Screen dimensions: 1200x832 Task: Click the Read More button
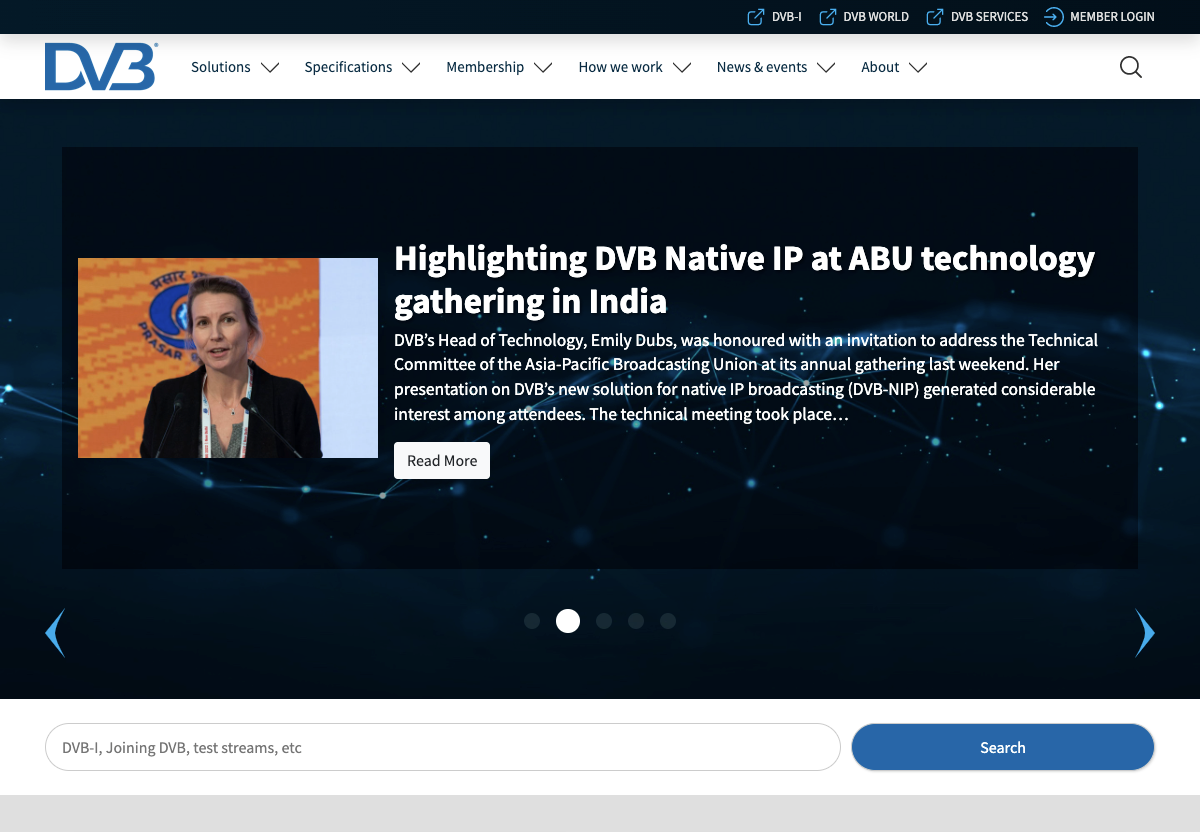point(441,460)
